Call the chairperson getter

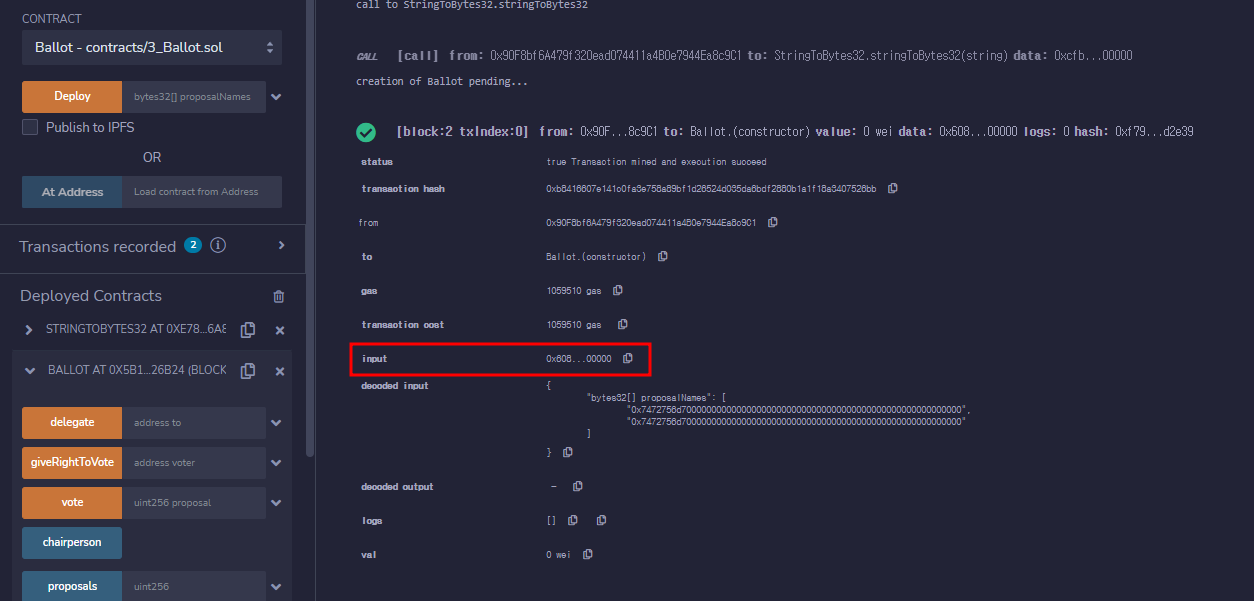coord(72,543)
